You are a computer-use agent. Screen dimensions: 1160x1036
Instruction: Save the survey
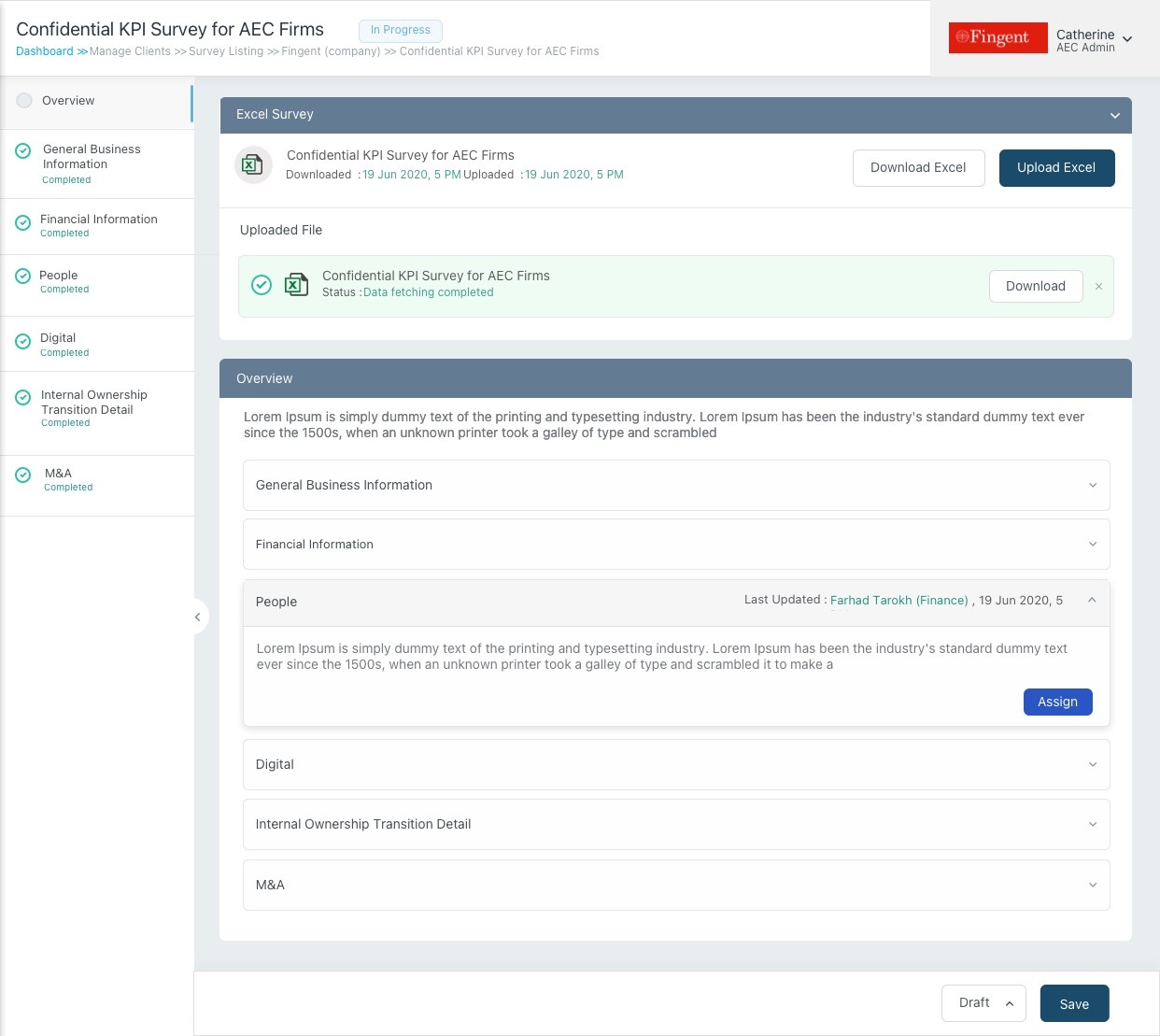pyautogui.click(x=1074, y=1003)
